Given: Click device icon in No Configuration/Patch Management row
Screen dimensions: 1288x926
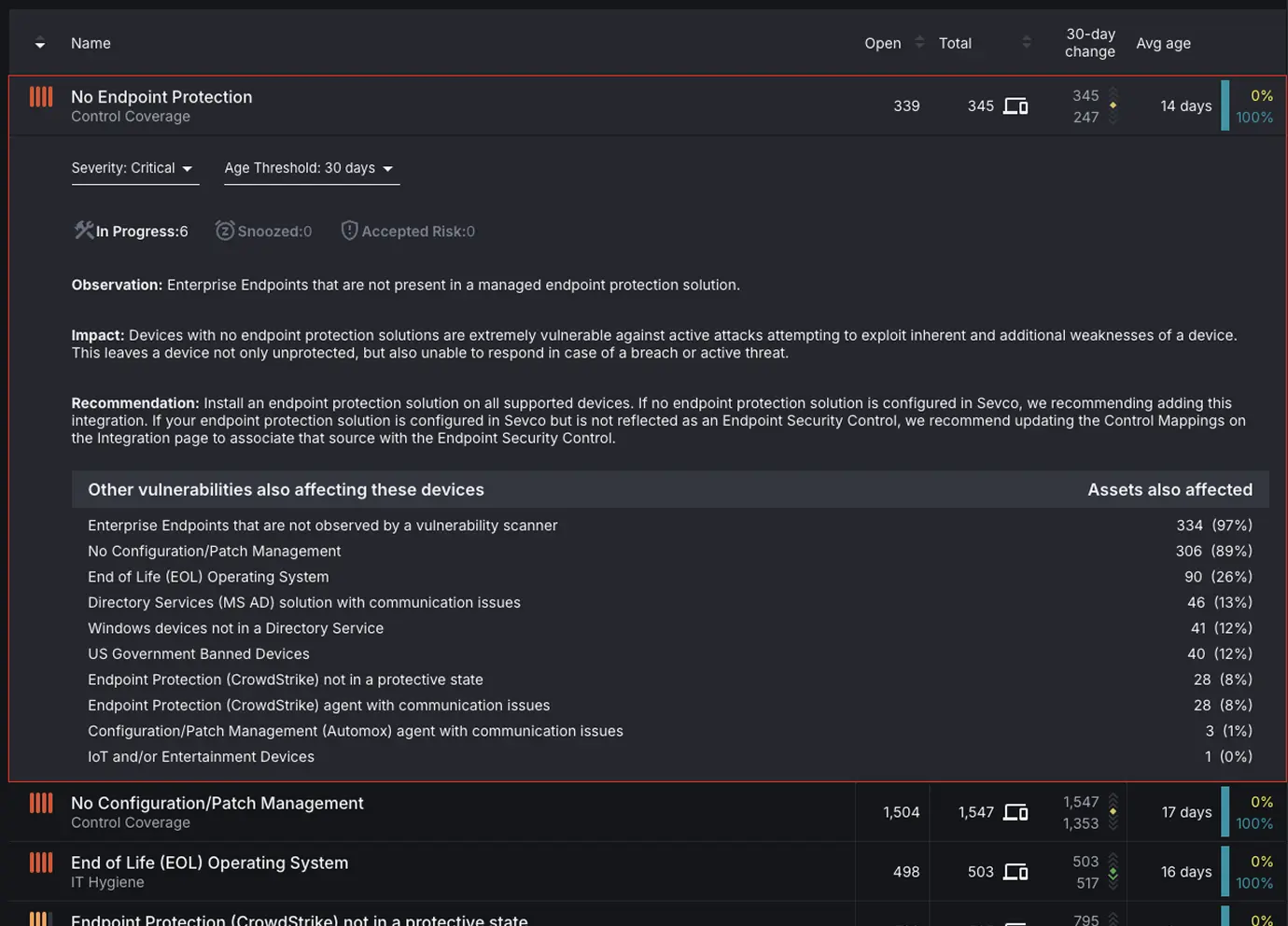Looking at the screenshot, I should click(x=1015, y=812).
